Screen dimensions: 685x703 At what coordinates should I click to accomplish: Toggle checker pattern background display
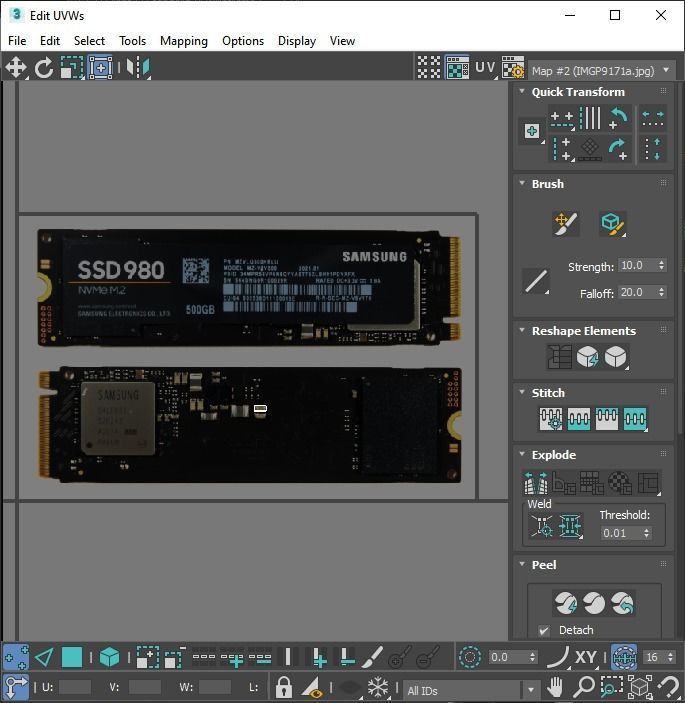429,68
